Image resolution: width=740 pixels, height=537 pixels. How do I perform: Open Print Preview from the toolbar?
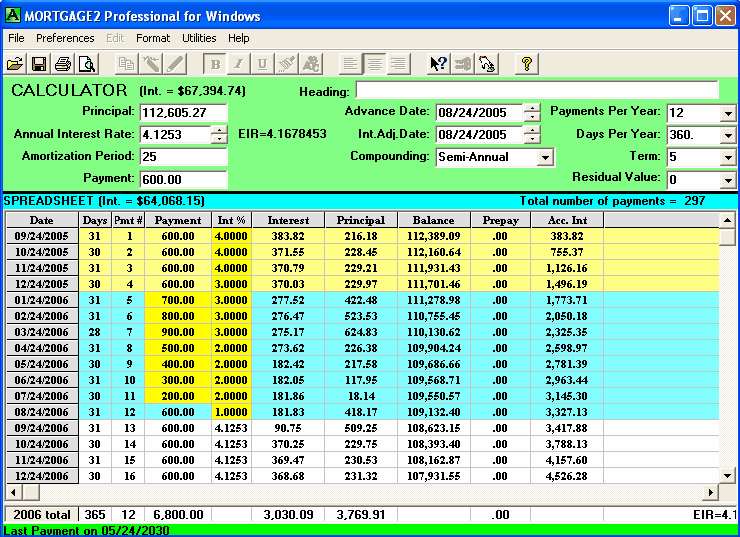(x=87, y=64)
